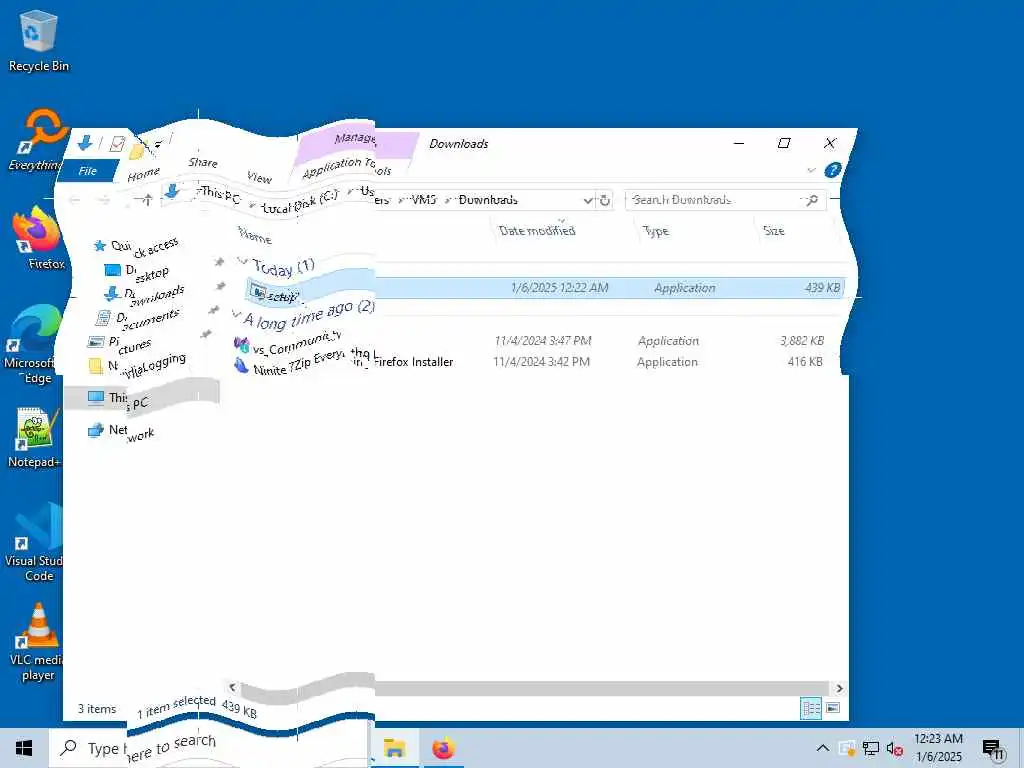1024x768 pixels.
Task: Open the Manage contextual tab
Action: pos(356,138)
